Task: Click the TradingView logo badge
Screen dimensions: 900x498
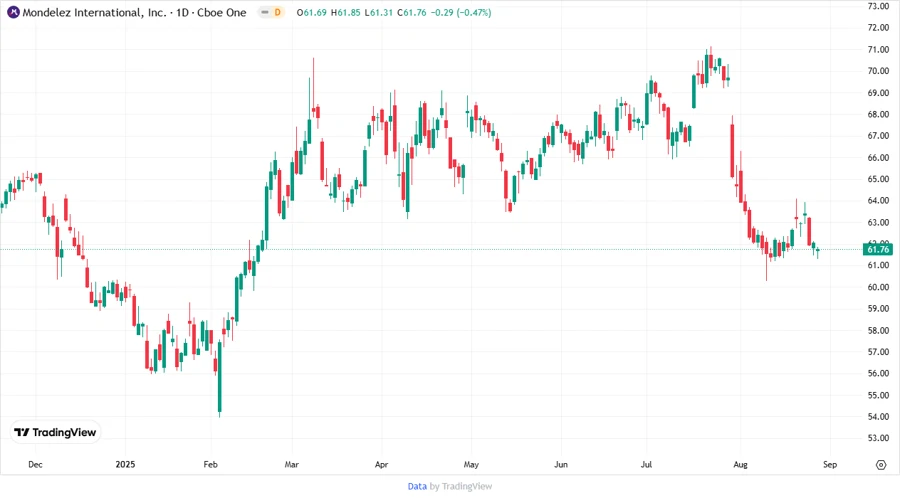Action: (x=55, y=433)
